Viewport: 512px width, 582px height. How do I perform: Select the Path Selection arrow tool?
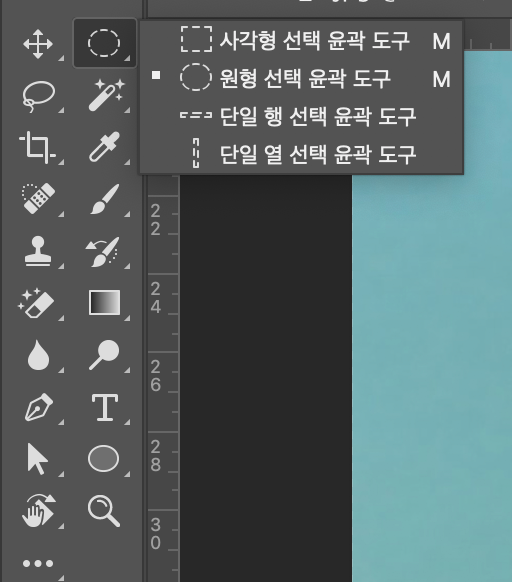click(x=37, y=459)
